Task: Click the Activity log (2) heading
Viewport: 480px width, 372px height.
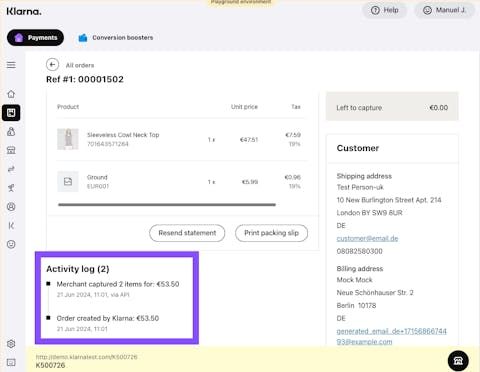Action: tap(78, 269)
